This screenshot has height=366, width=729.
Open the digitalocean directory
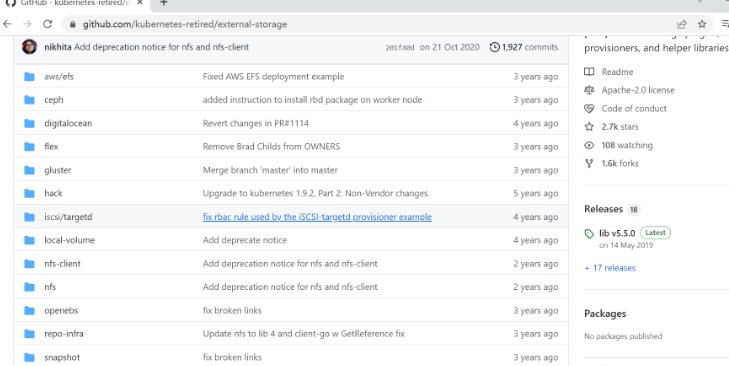(68, 123)
